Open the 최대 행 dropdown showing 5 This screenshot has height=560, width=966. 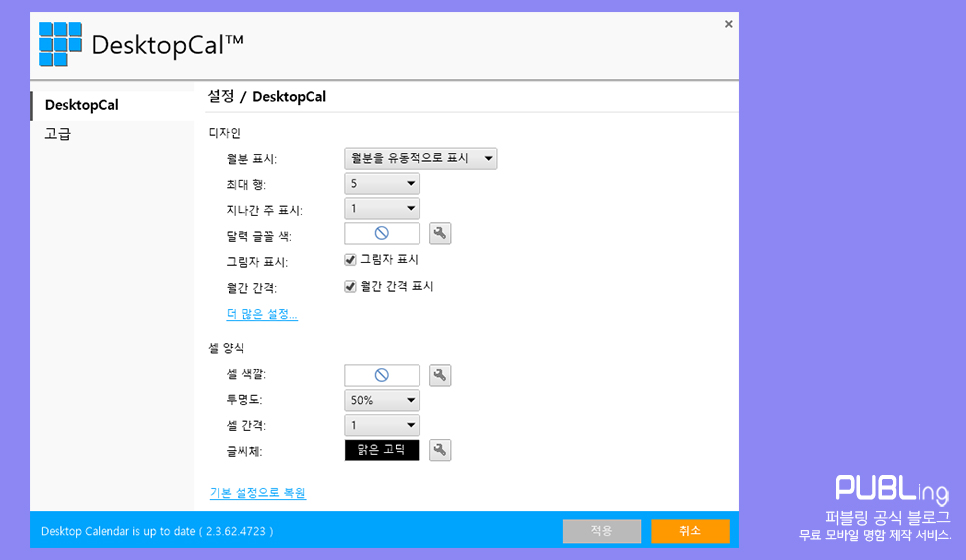click(x=382, y=184)
